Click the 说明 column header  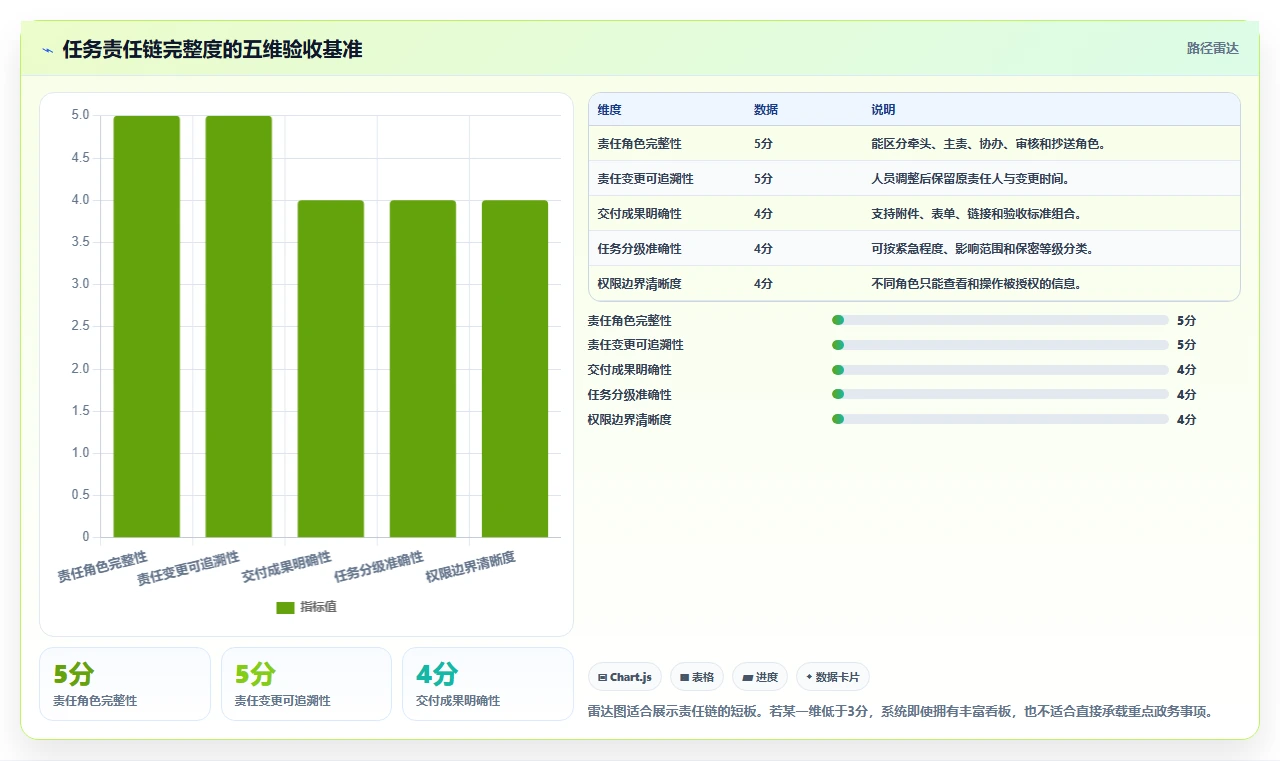[883, 109]
